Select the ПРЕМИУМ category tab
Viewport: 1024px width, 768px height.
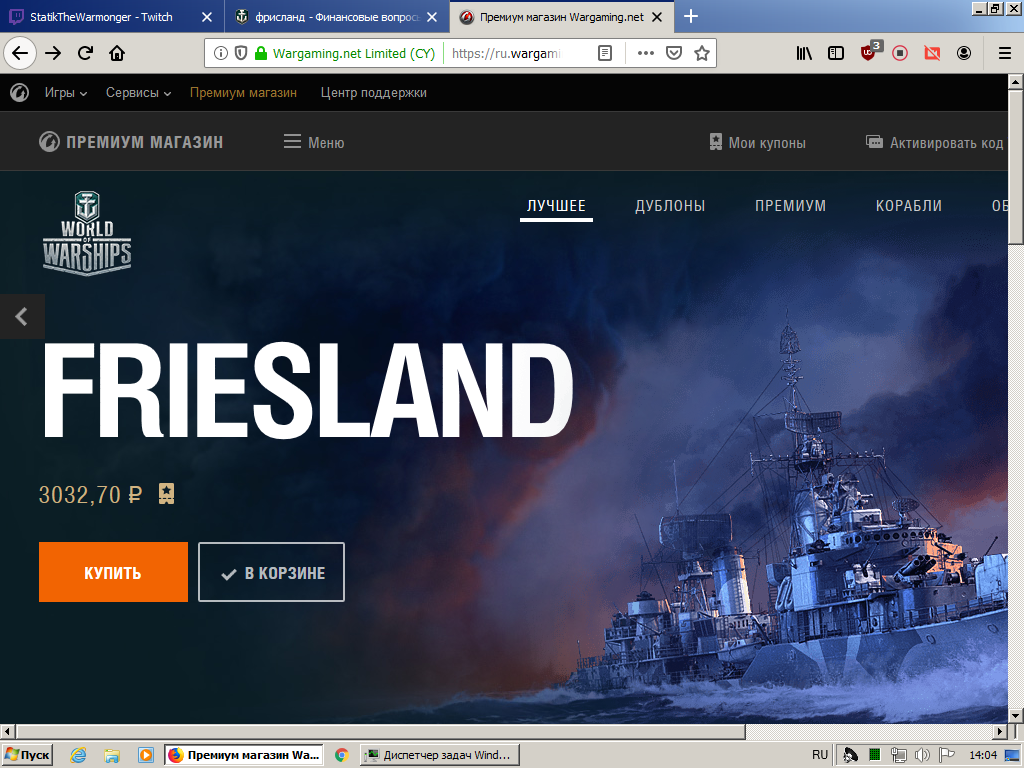pyautogui.click(x=790, y=206)
